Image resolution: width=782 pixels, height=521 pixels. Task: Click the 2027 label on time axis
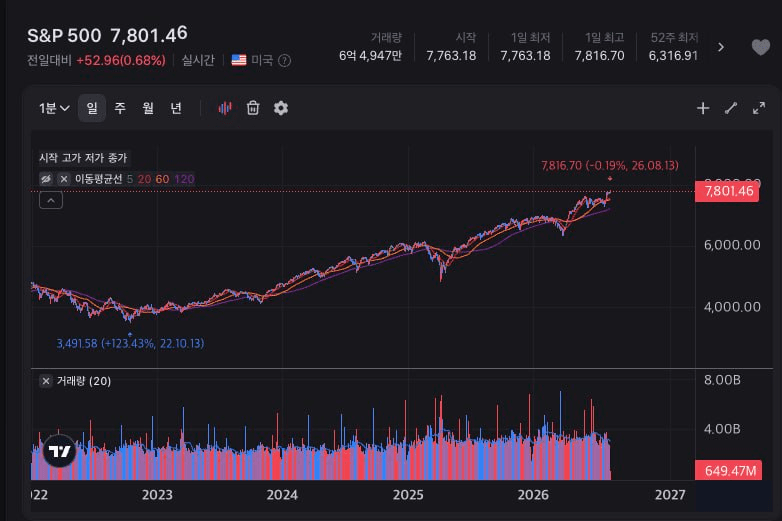click(x=670, y=495)
